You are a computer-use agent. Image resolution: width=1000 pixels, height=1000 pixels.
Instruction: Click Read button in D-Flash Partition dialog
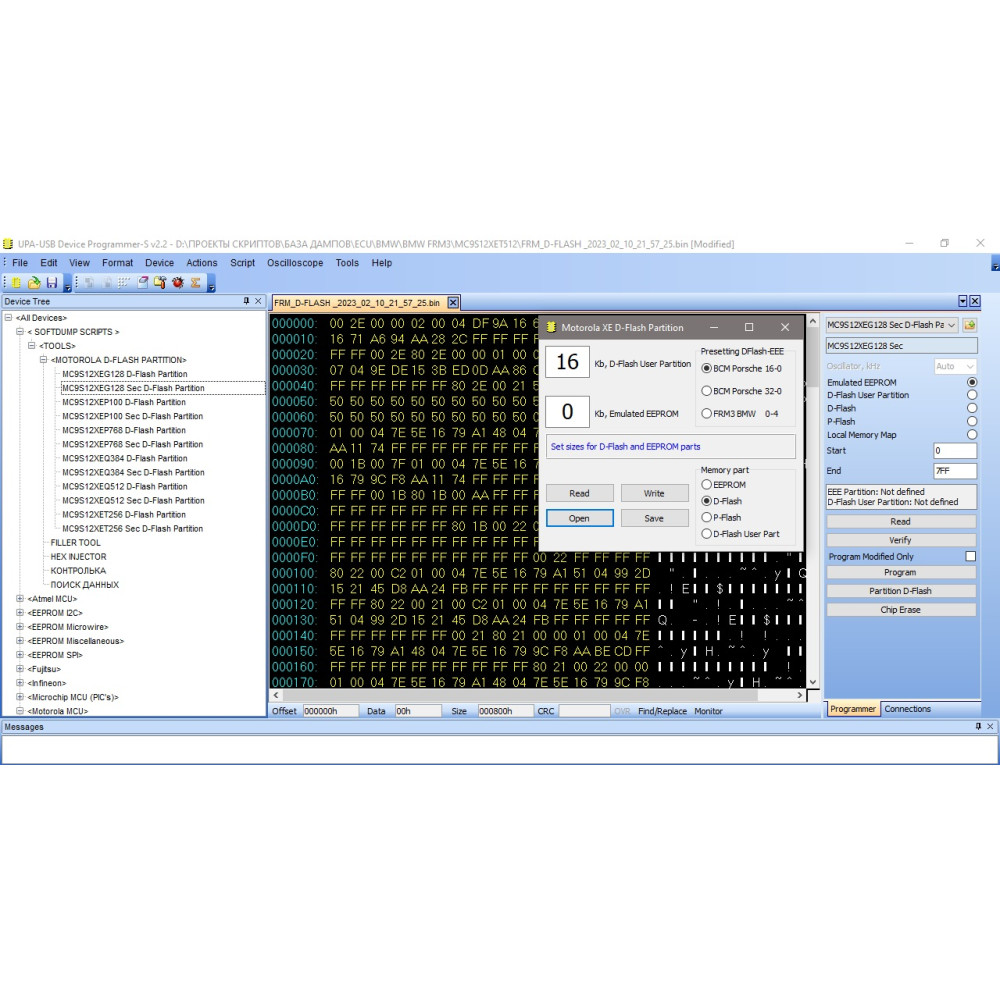(x=579, y=493)
